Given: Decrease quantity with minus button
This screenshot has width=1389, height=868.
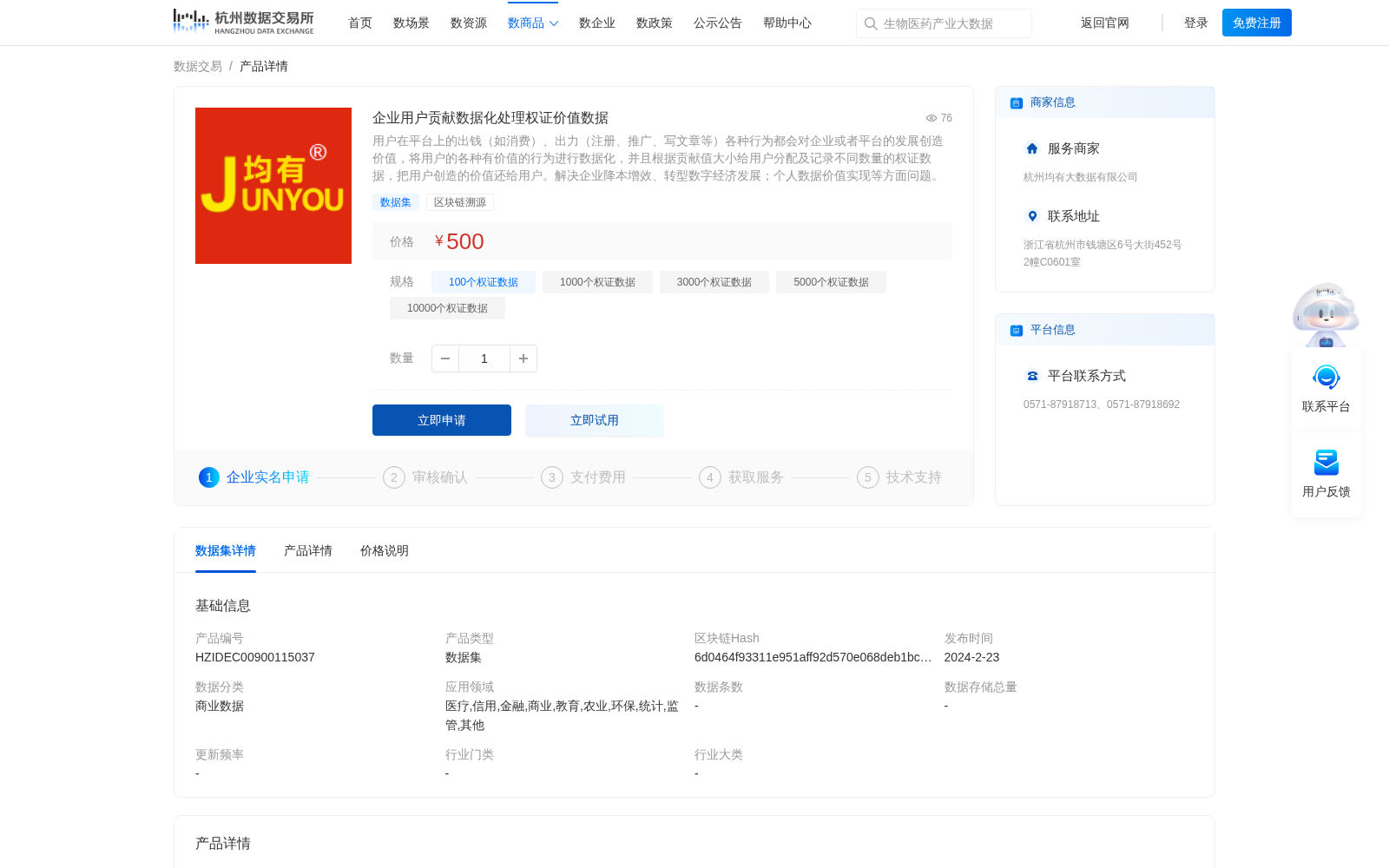Looking at the screenshot, I should (445, 358).
